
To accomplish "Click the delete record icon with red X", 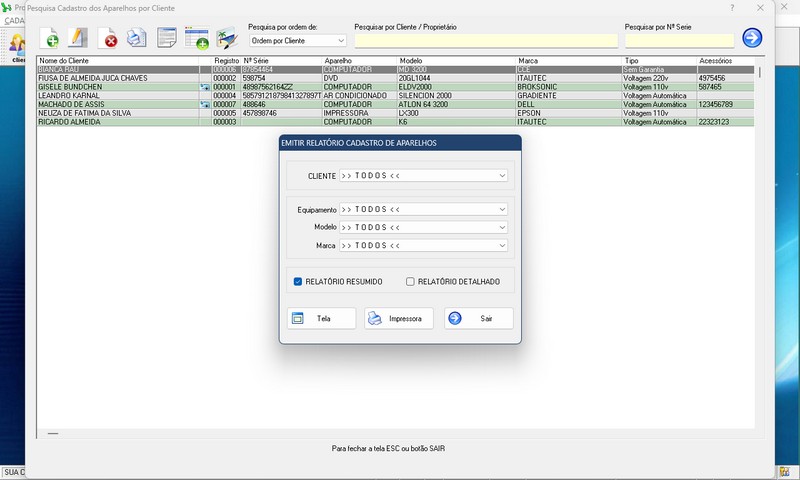I will 108,38.
